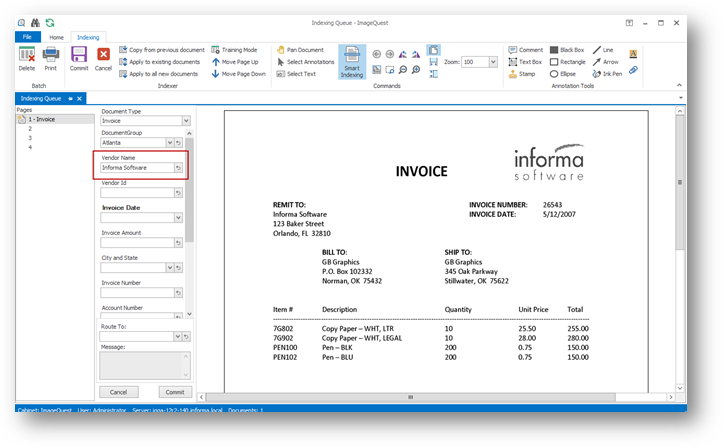This screenshot has width=724, height=448.
Task: Go to previous page with left arrow icon
Action: pos(377,54)
